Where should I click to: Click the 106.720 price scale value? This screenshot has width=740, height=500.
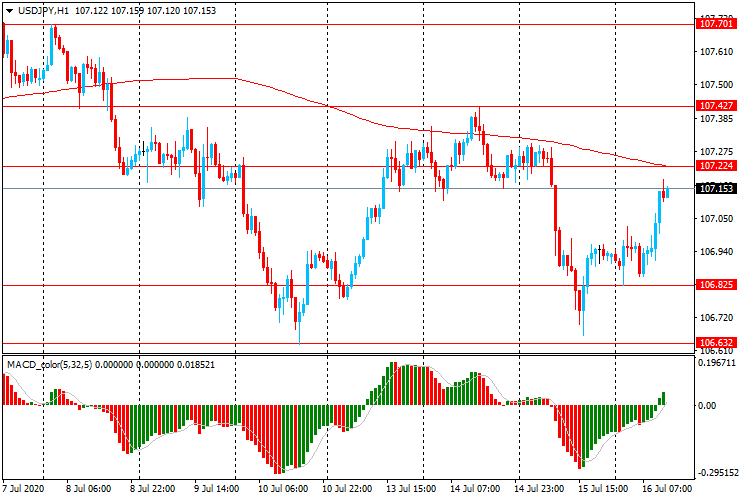(x=716, y=318)
